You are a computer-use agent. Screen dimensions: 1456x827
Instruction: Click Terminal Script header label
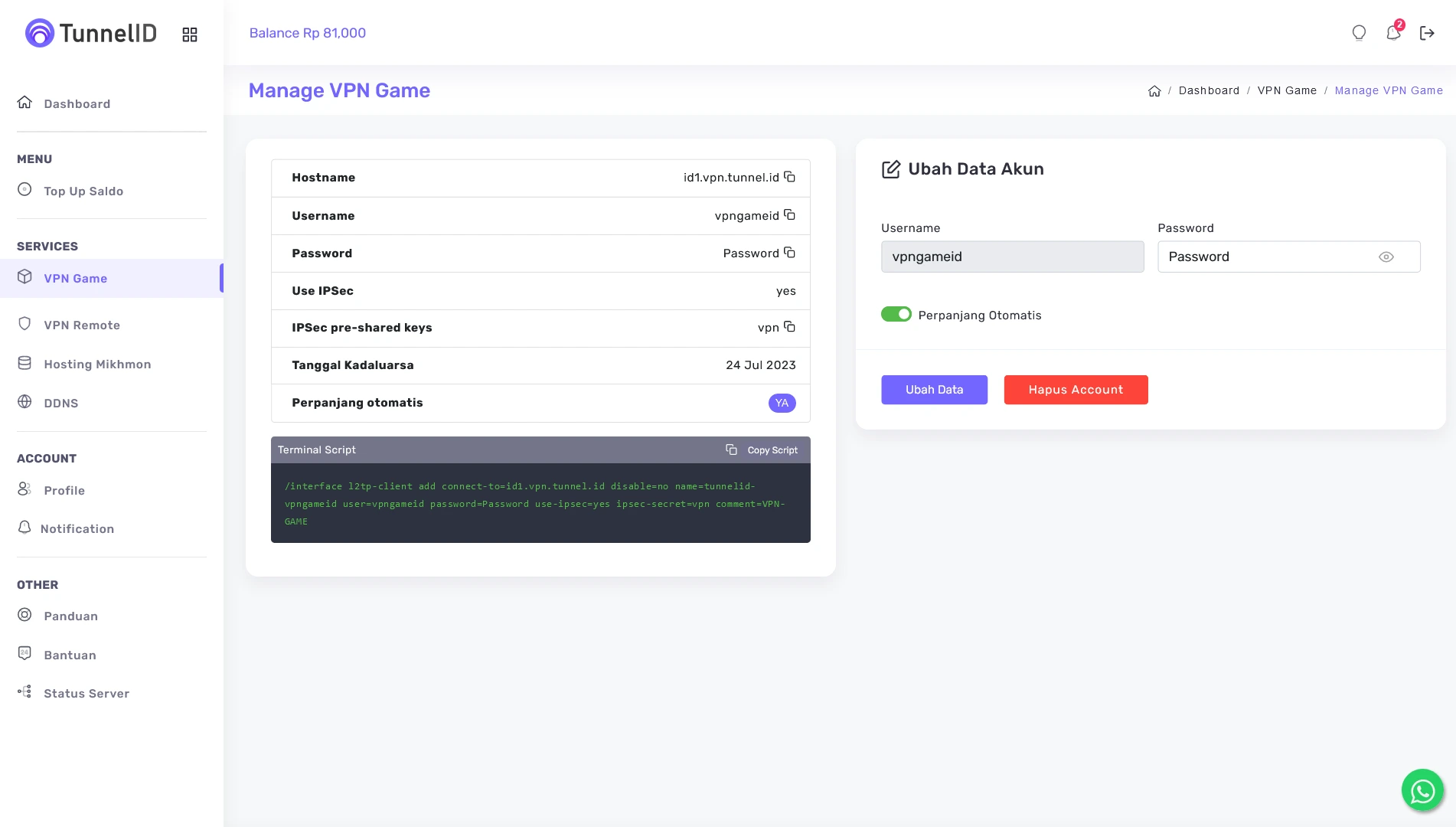(316, 449)
